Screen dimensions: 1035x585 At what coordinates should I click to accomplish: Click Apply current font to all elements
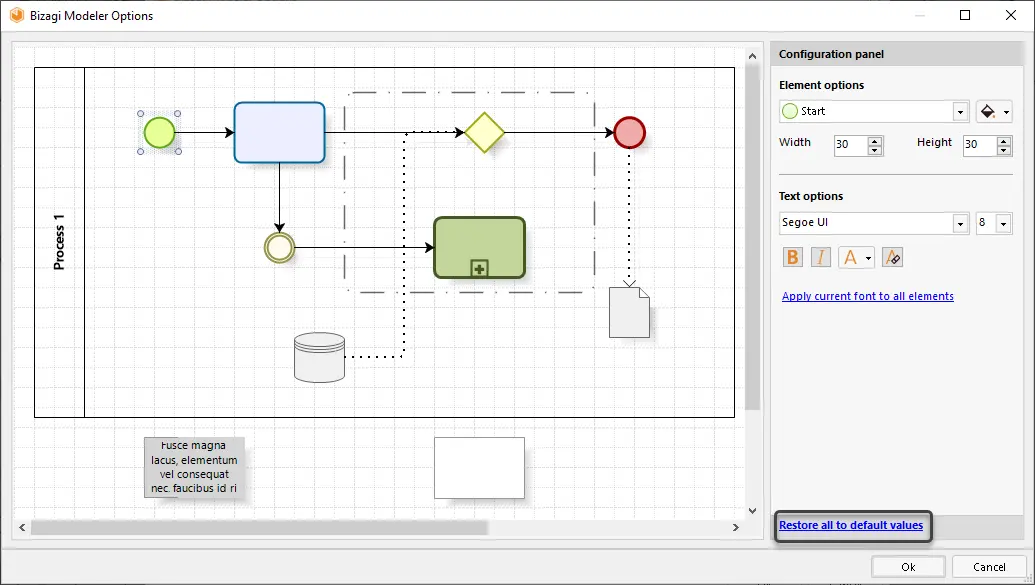click(x=867, y=296)
